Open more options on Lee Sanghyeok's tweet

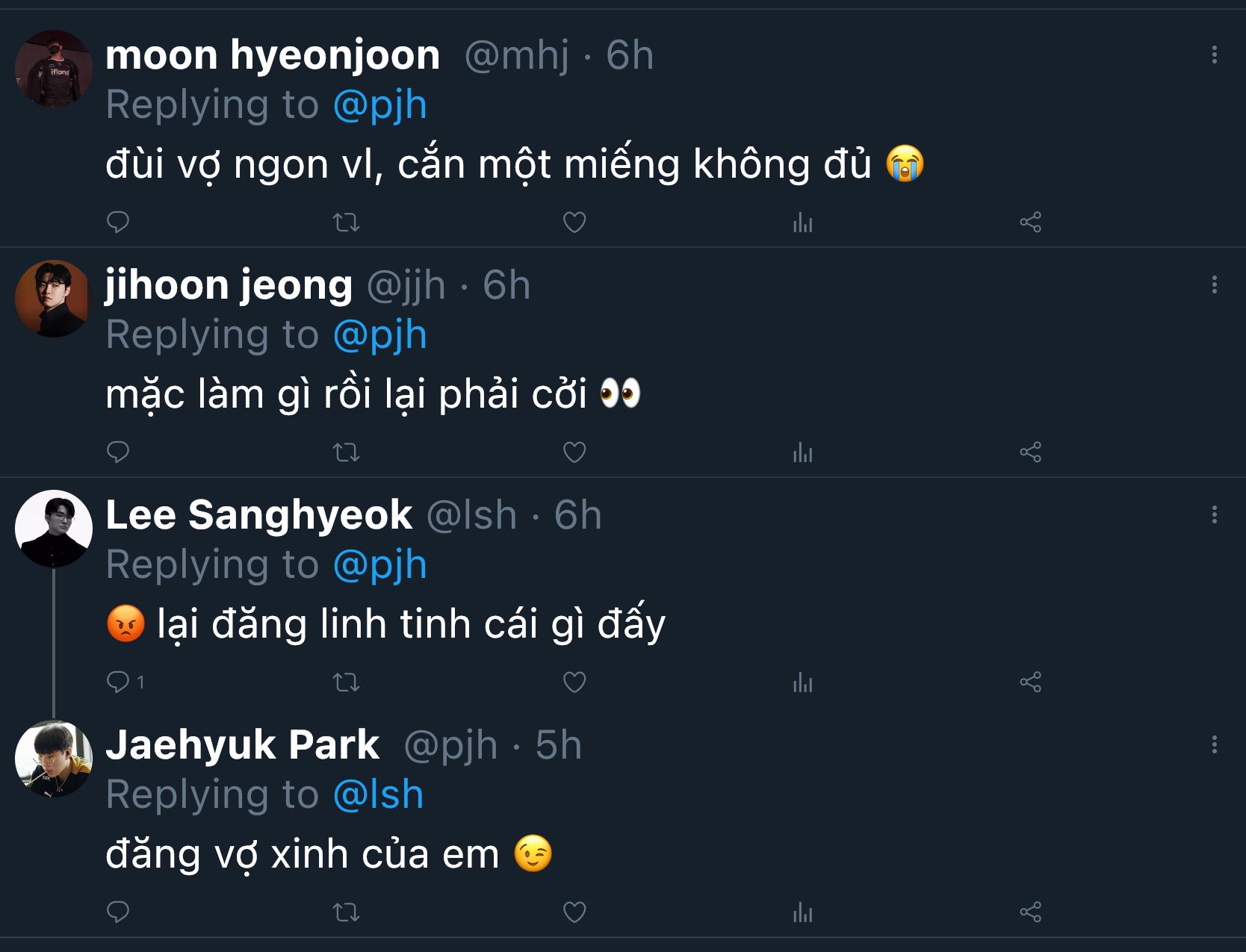pos(1214,514)
